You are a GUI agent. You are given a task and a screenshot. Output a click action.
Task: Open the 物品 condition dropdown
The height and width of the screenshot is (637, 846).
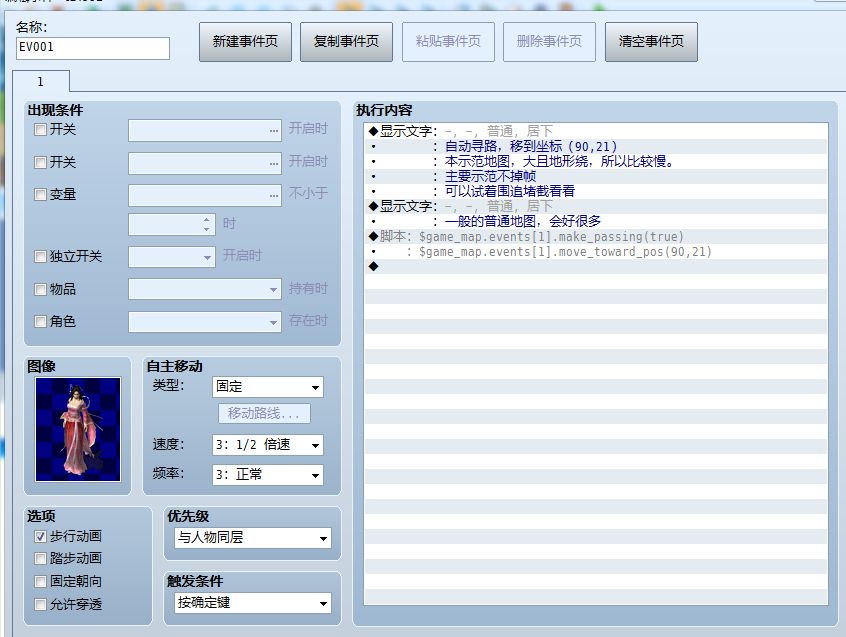pyautogui.click(x=205, y=289)
